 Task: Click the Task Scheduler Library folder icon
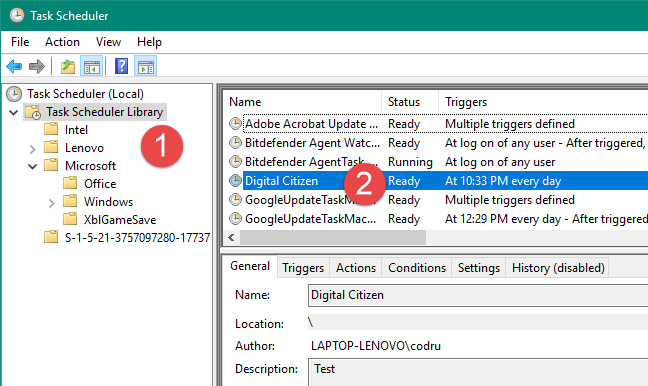click(33, 112)
